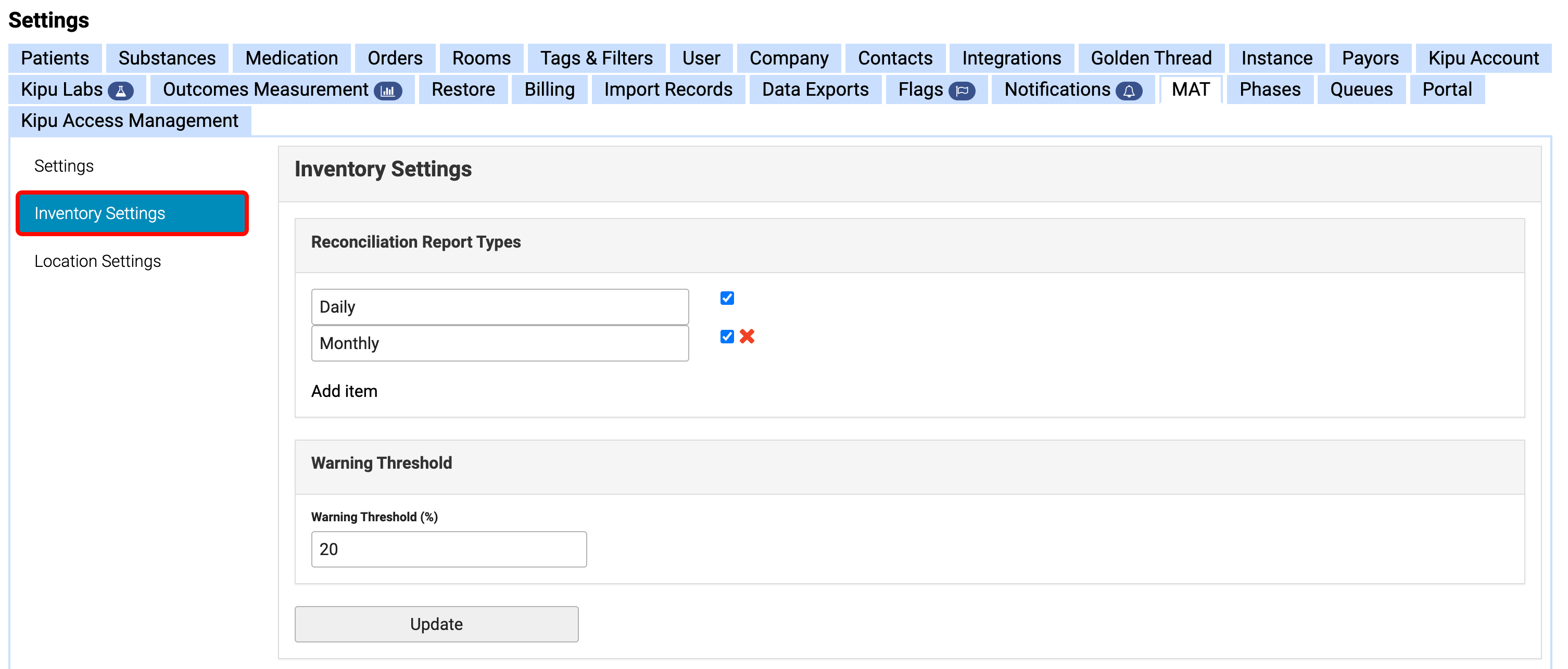Open the Golden Thread tab
The width and height of the screenshot is (1568, 669).
coord(1150,58)
